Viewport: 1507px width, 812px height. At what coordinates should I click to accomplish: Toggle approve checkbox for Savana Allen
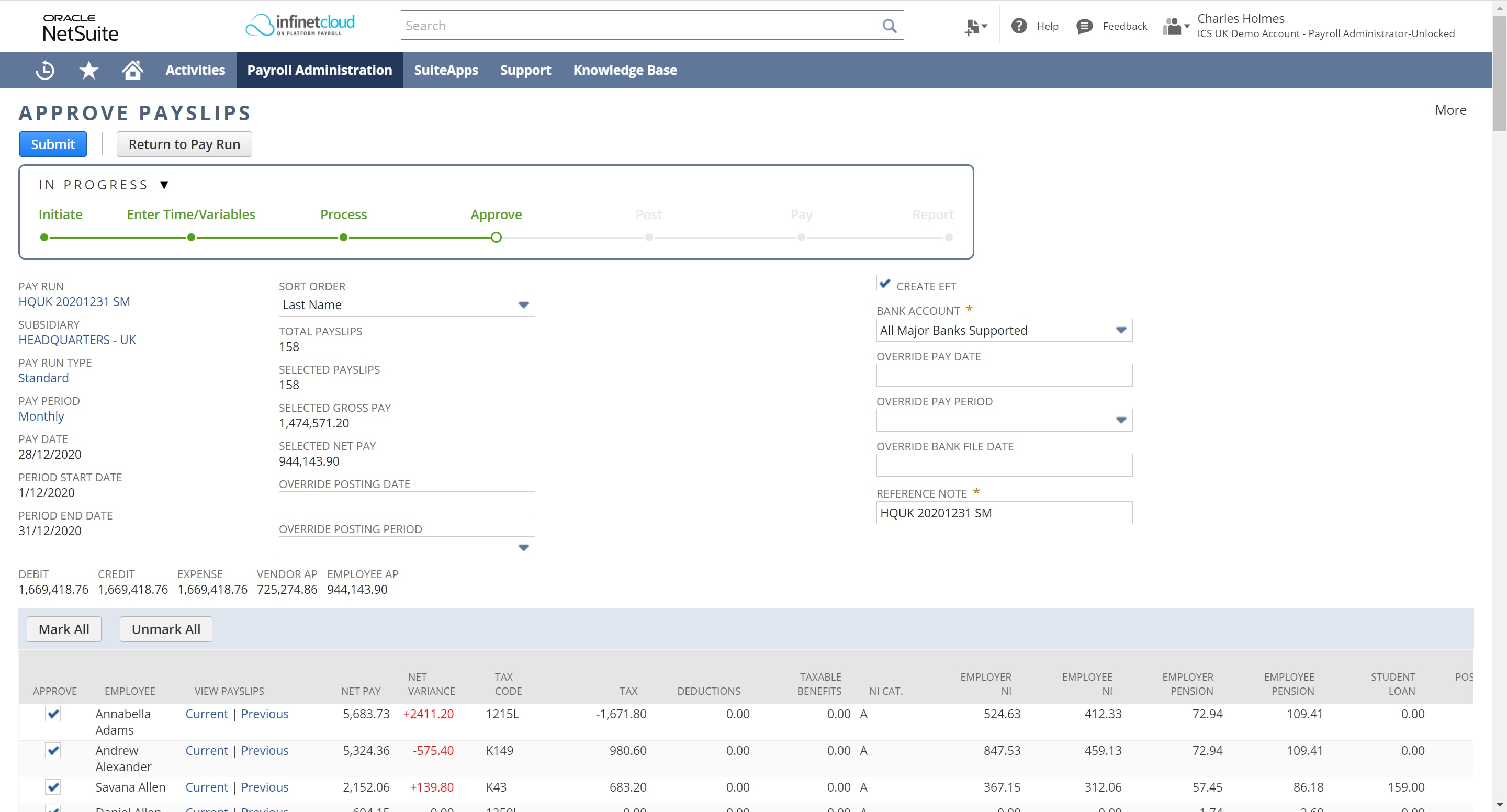click(x=53, y=787)
